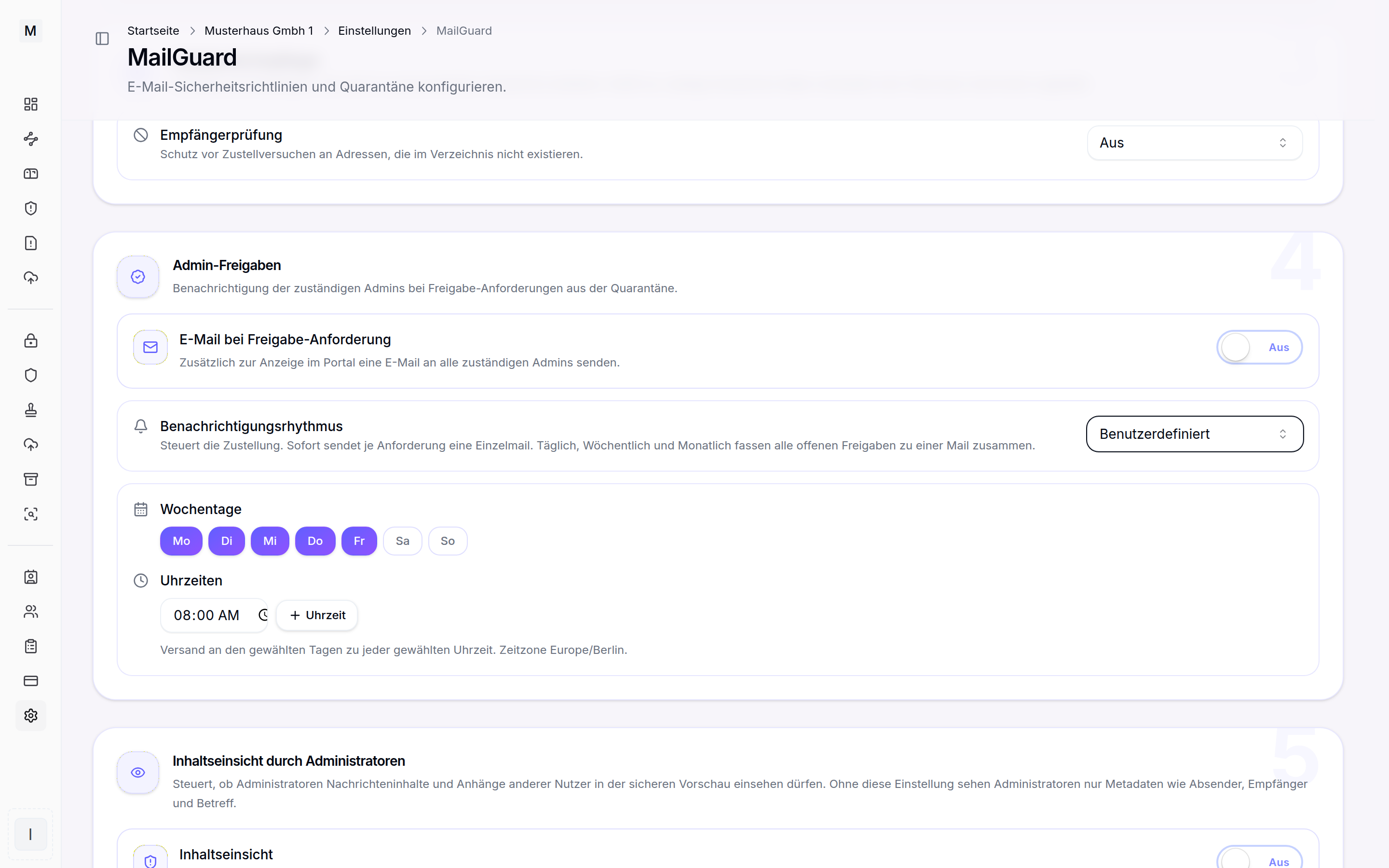Open the padlock icon in sidebar
1389x868 pixels.
point(31,340)
